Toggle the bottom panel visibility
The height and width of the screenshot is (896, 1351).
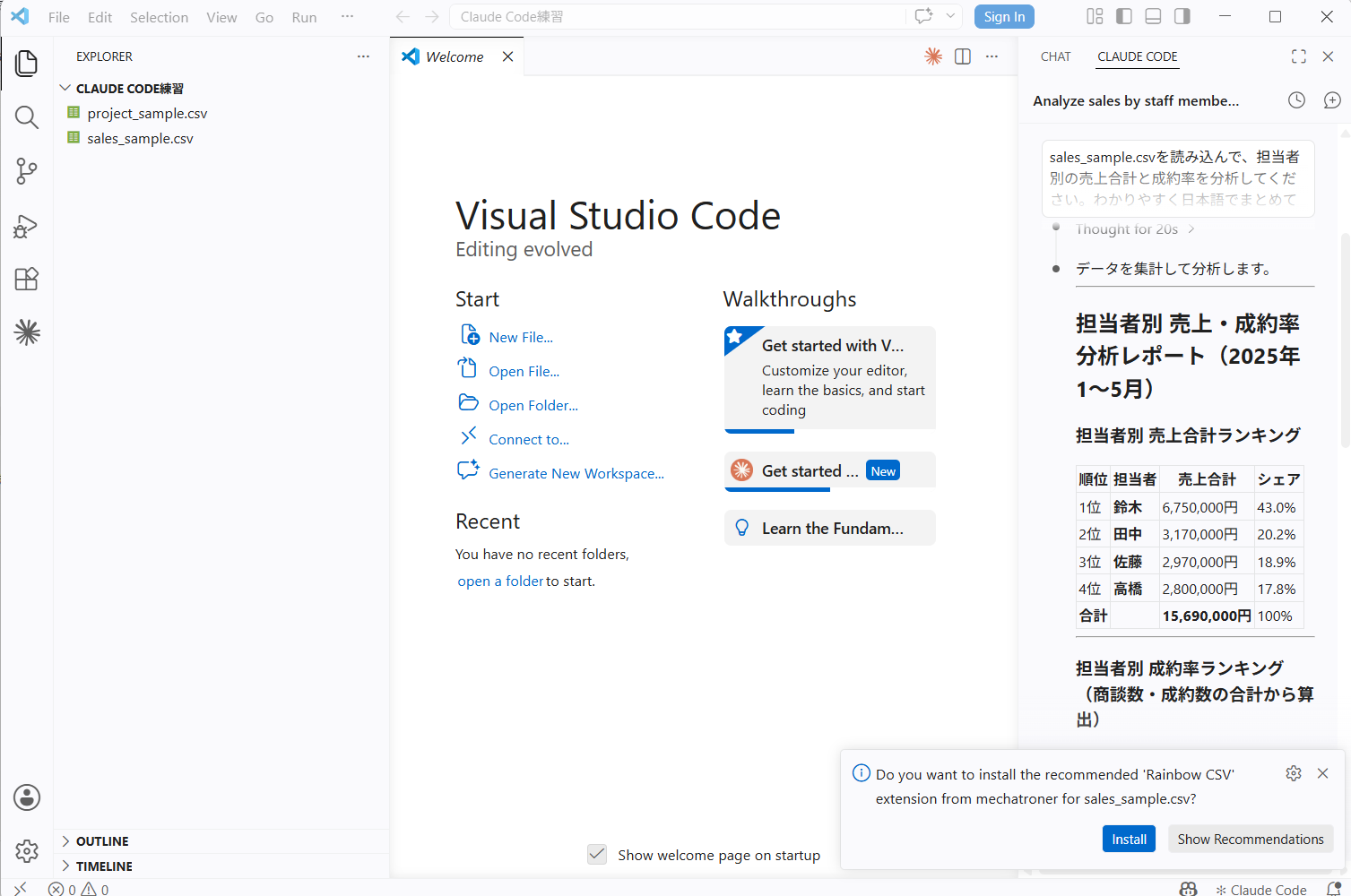pyautogui.click(x=1153, y=16)
